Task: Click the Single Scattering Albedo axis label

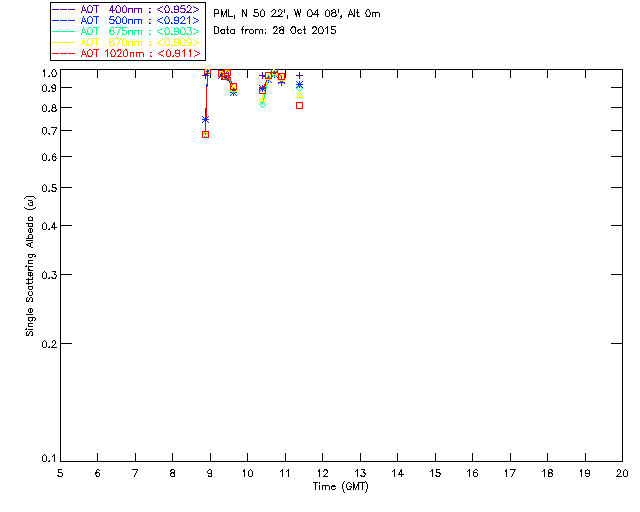Action: point(30,266)
